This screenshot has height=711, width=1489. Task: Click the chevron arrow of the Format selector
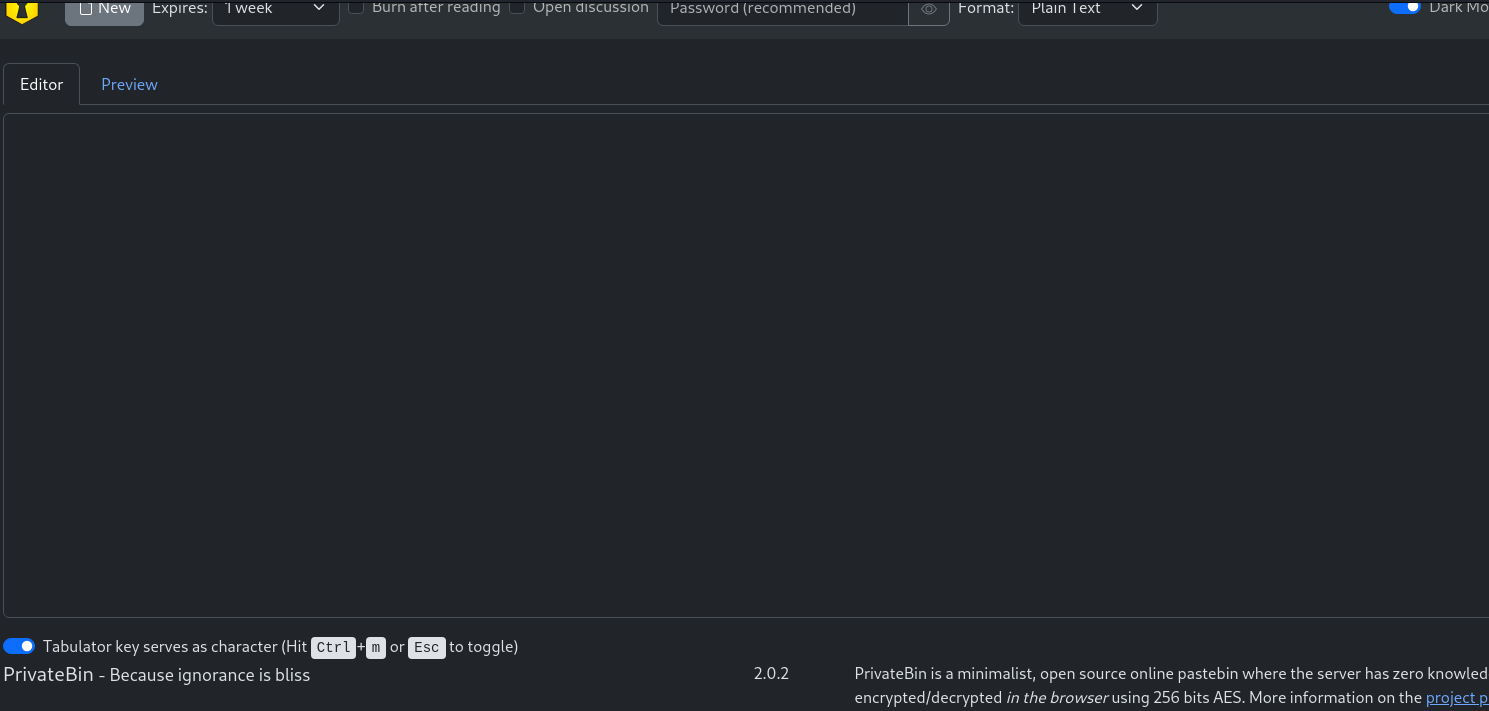[1137, 9]
